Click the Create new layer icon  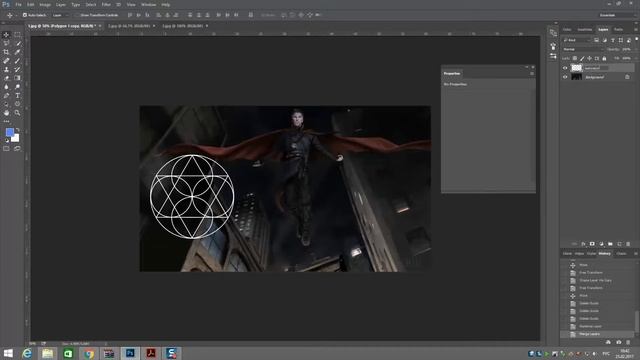[619, 244]
